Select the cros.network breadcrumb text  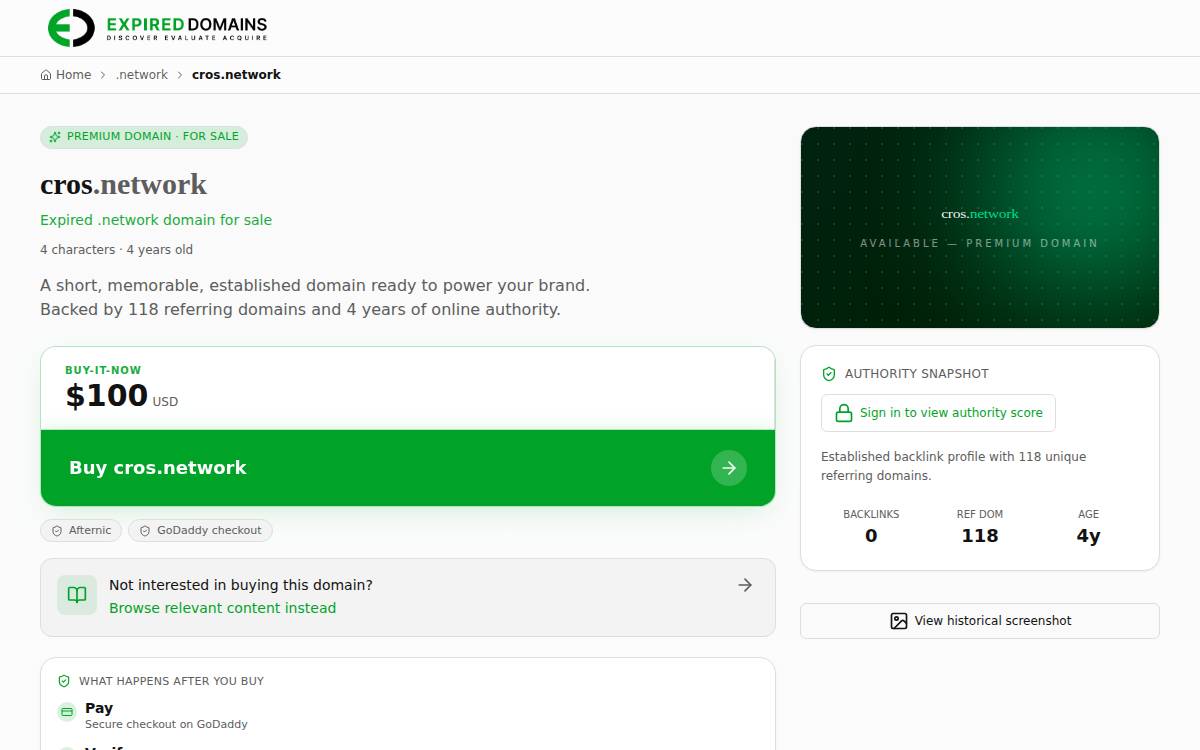[236, 75]
